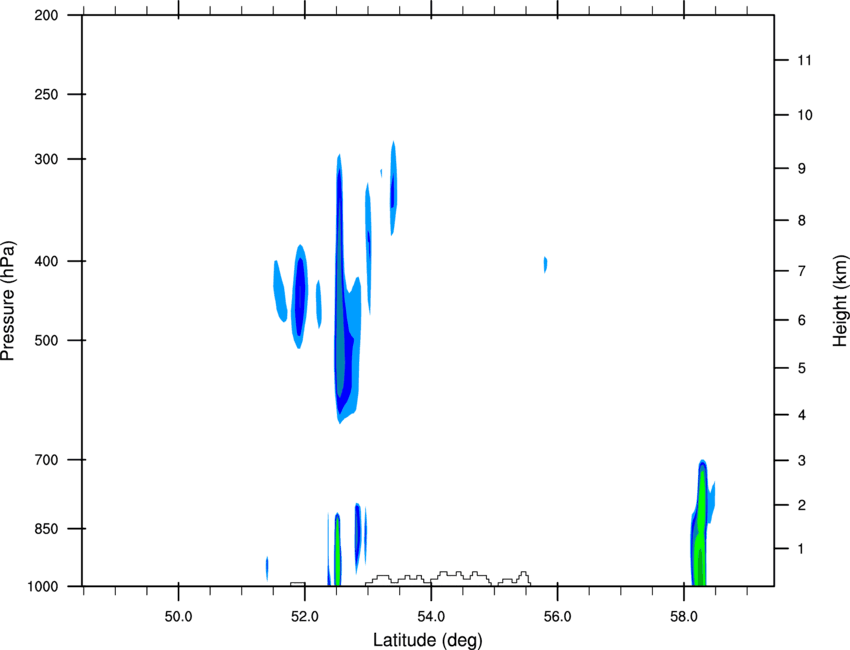Pick the 6 km height label

tap(802, 320)
